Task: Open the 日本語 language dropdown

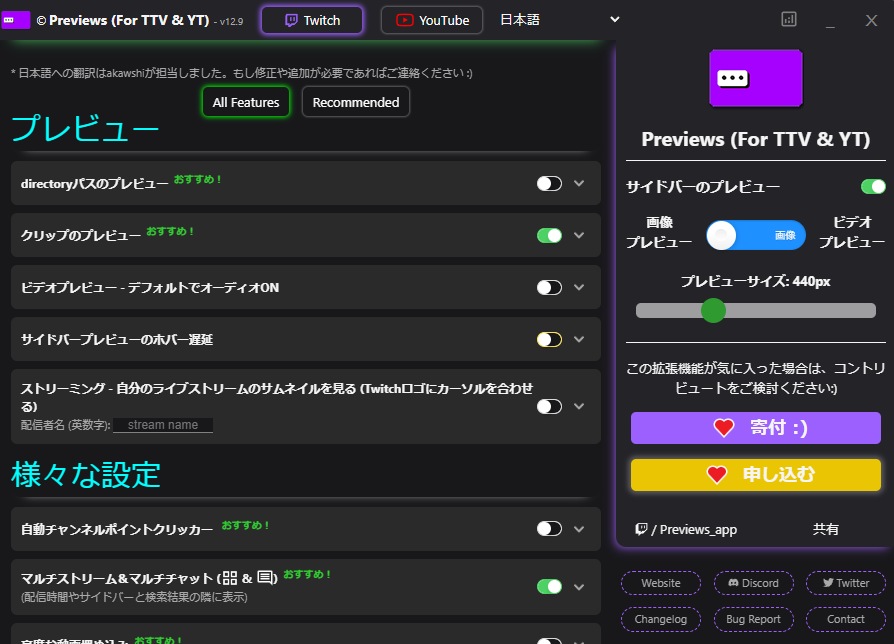Action: 559,20
